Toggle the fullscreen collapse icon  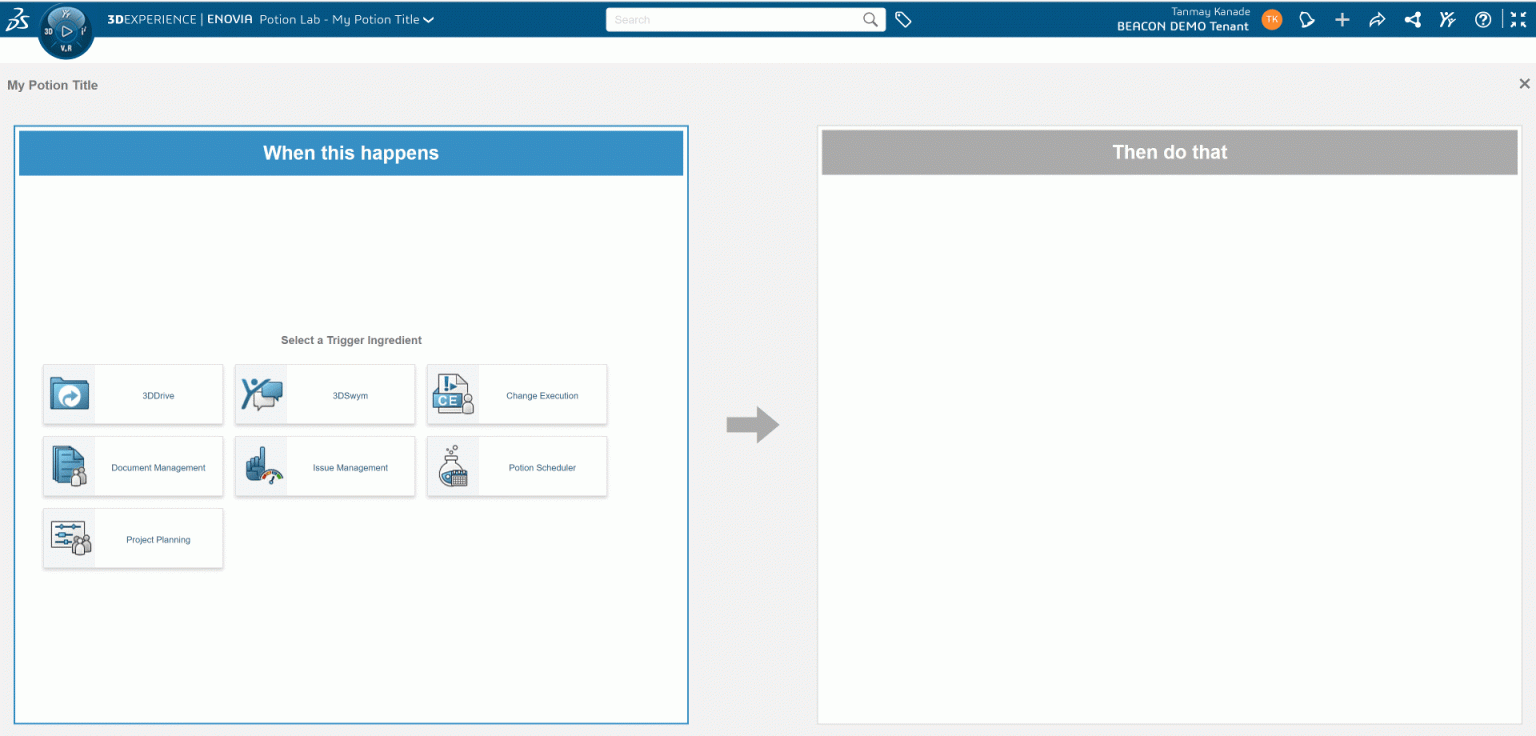[1518, 20]
